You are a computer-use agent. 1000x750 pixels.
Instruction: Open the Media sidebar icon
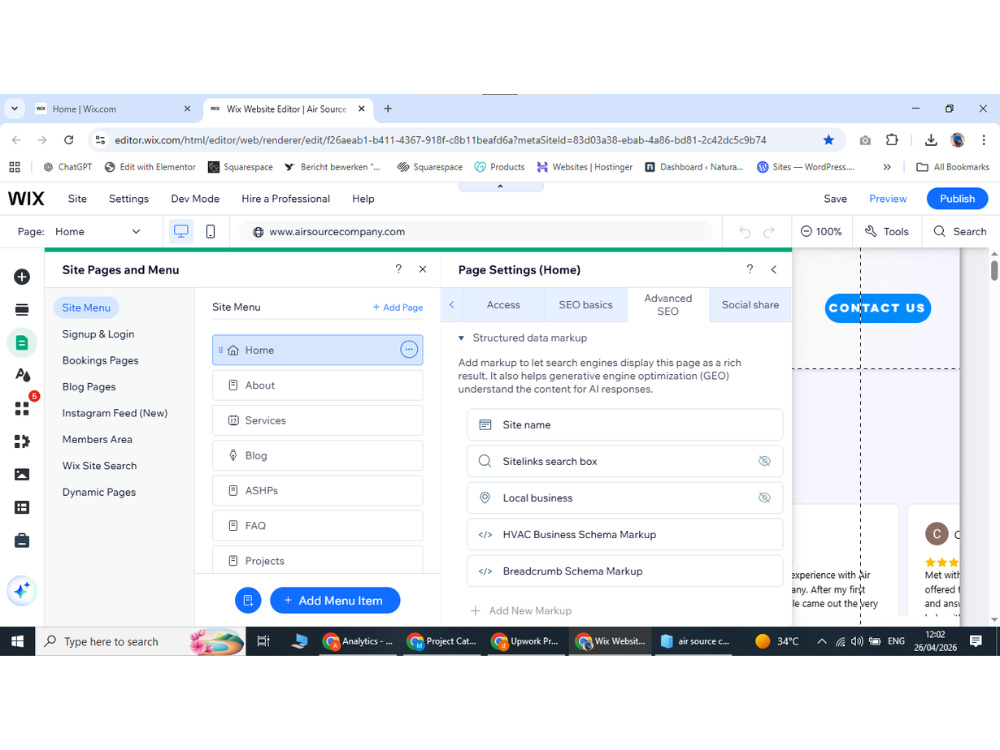pos(22,474)
